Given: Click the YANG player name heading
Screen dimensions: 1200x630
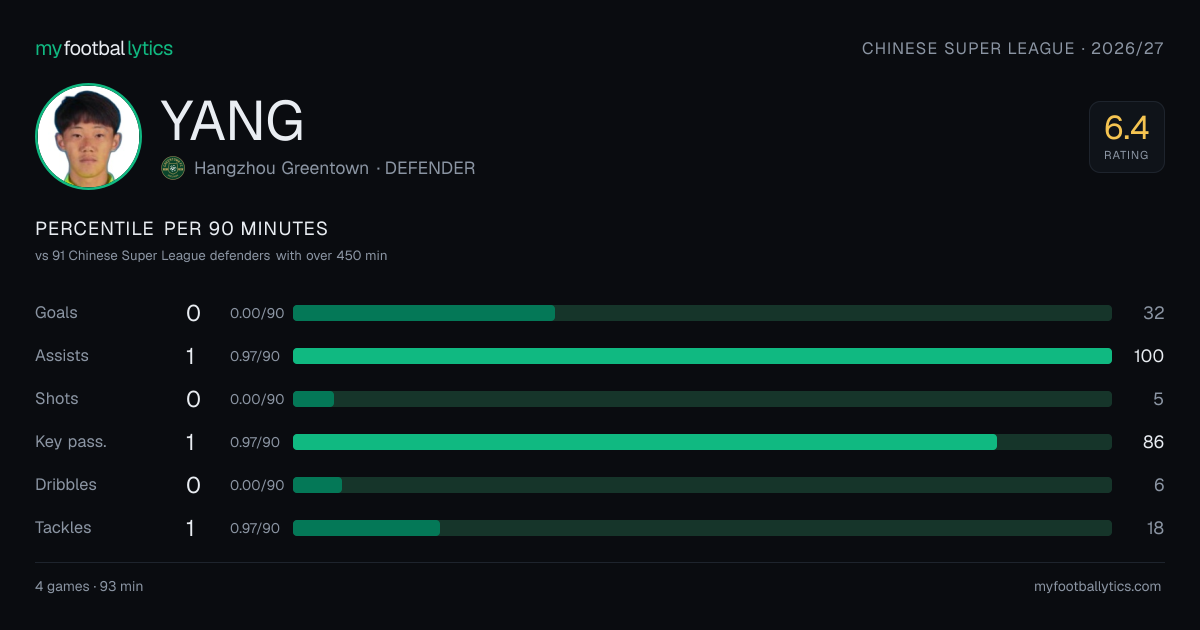Looking at the screenshot, I should point(233,121).
